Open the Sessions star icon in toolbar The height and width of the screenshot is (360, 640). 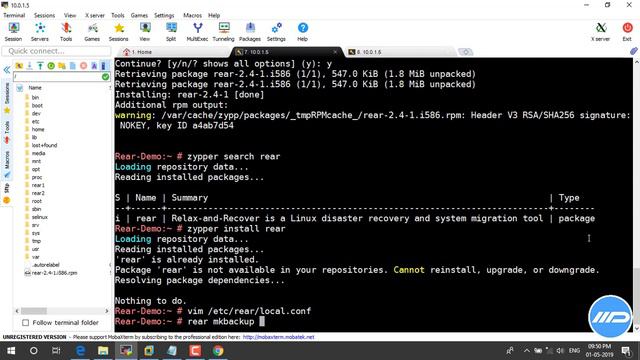118,32
